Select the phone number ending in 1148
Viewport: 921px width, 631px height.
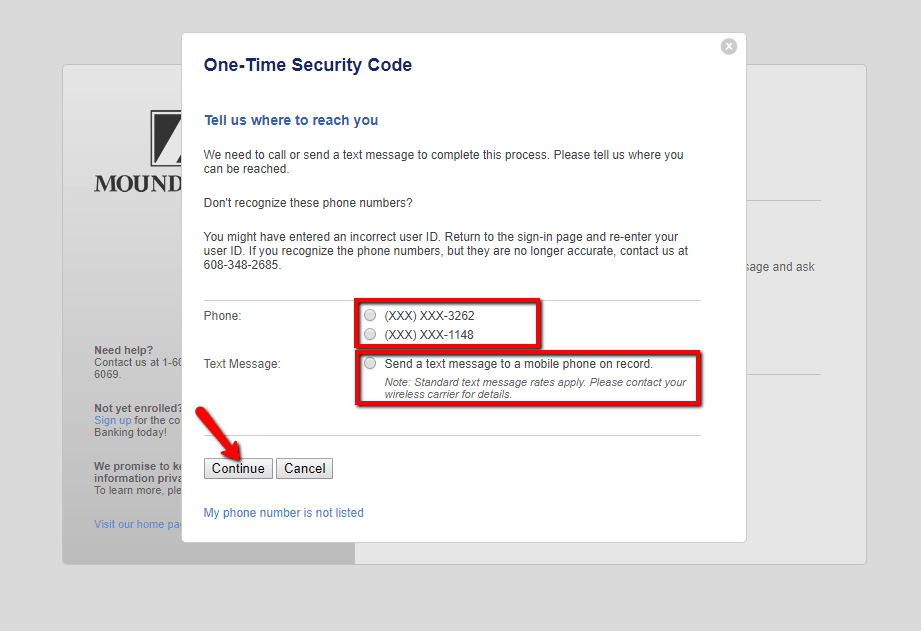click(x=370, y=334)
